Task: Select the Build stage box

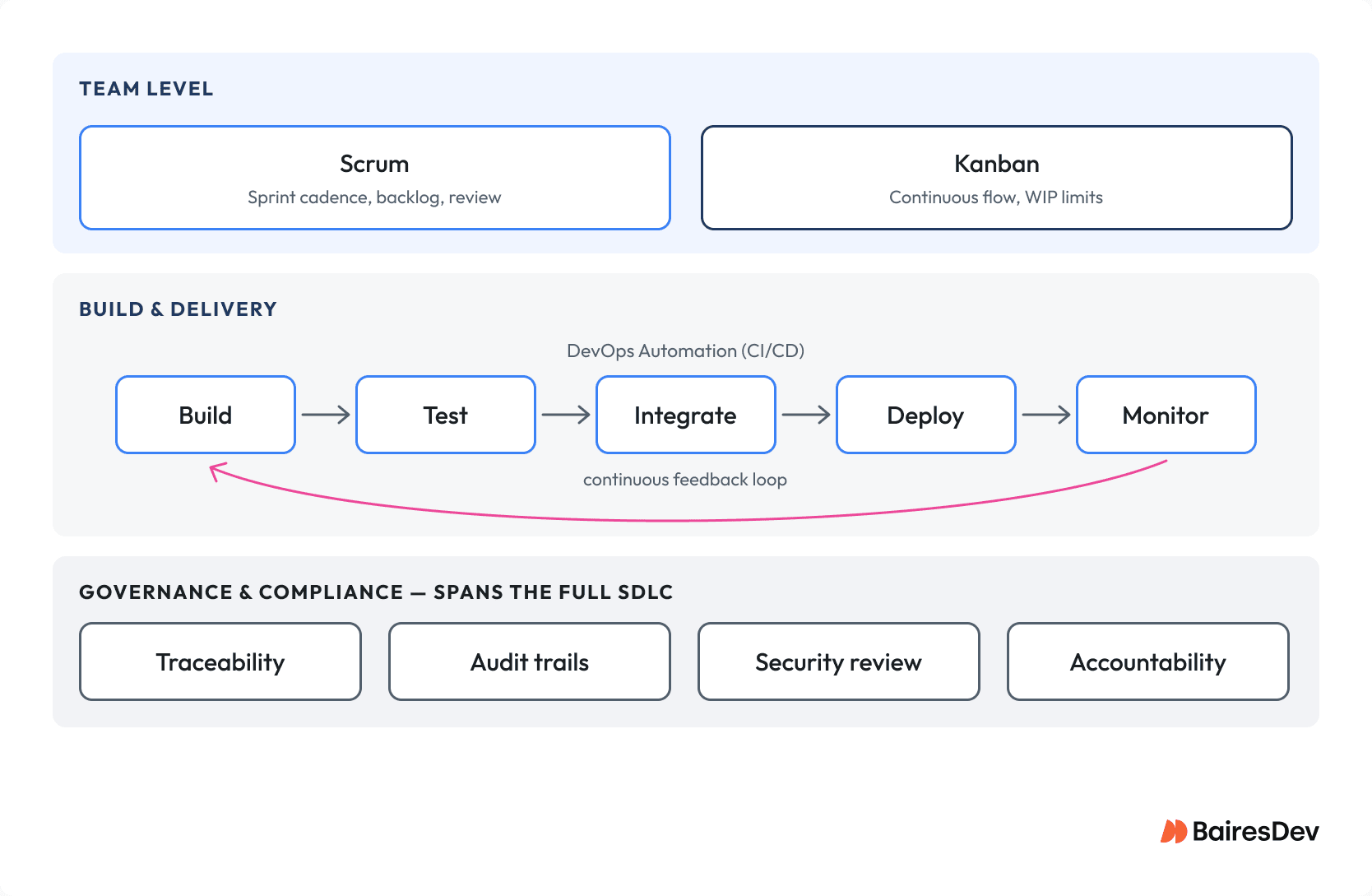Action: point(206,415)
